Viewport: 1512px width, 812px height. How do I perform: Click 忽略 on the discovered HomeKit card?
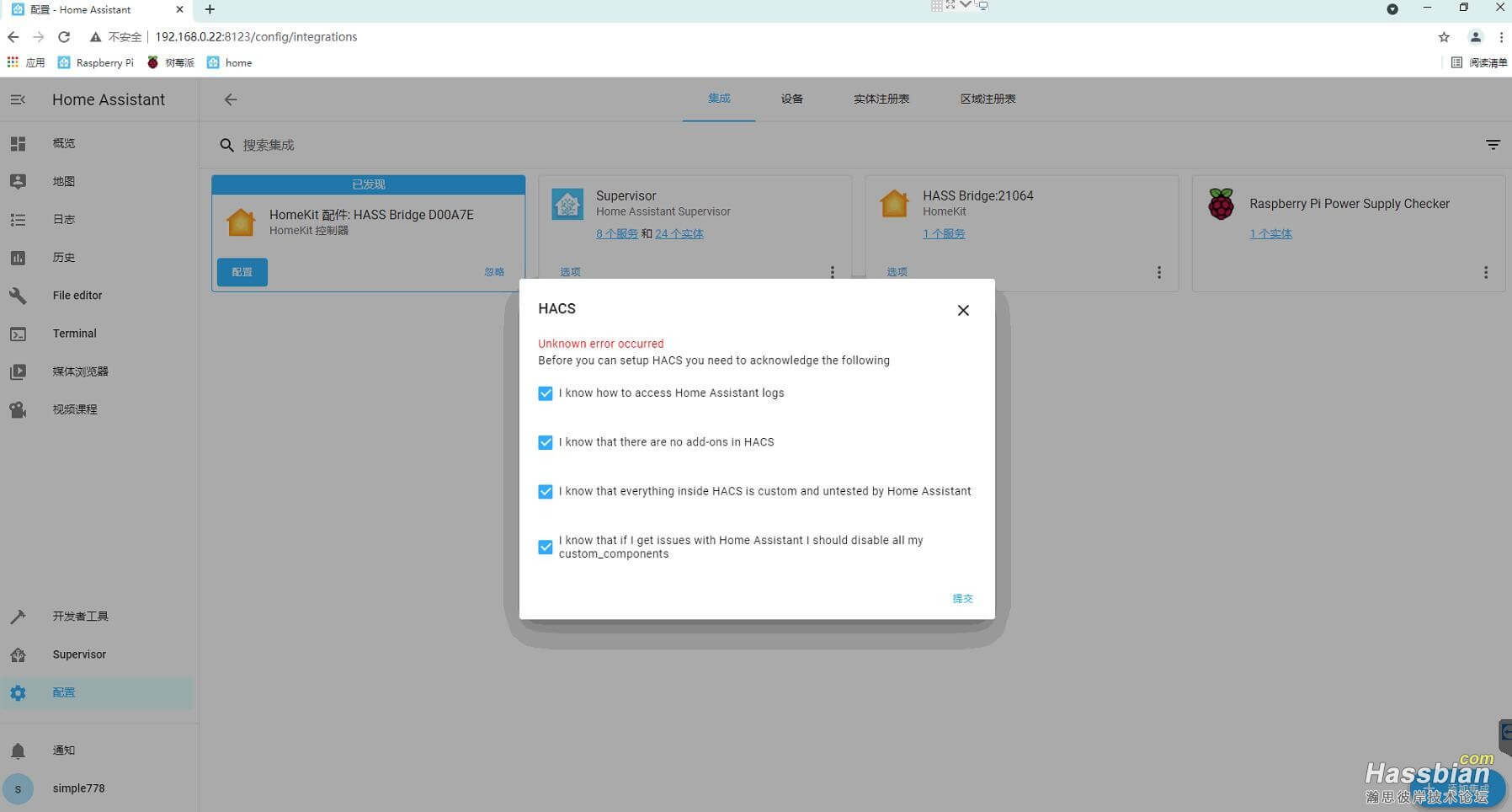(x=494, y=272)
